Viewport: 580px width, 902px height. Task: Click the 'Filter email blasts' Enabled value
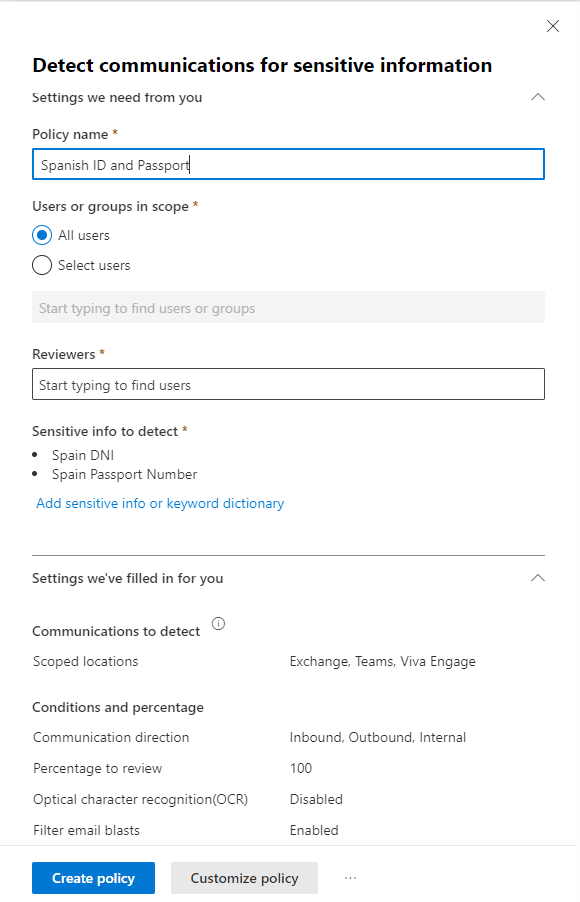(314, 830)
